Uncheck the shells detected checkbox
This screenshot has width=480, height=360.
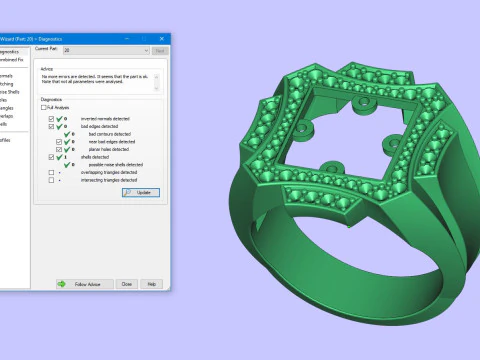click(51, 157)
